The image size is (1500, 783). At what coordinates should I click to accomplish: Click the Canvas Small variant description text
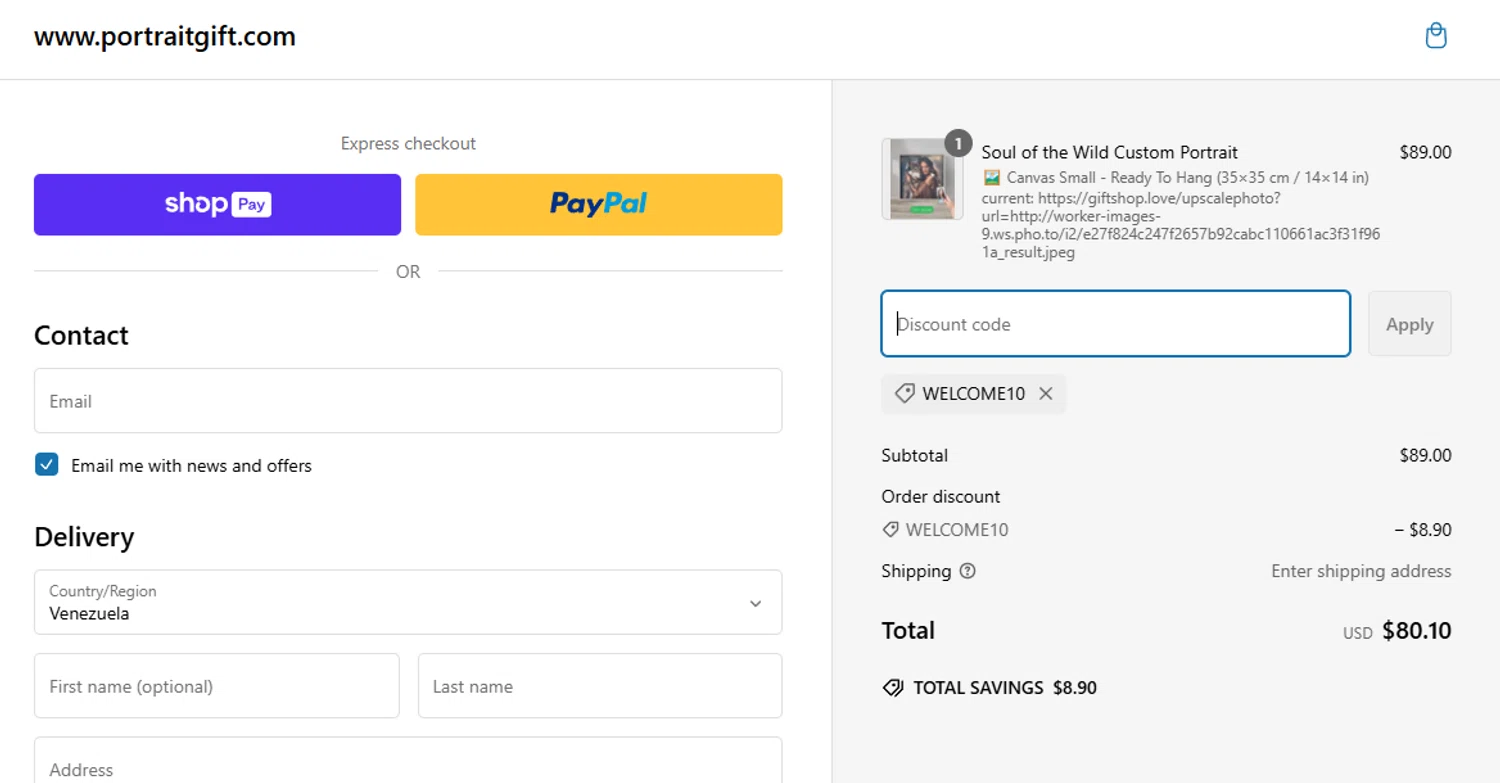point(1176,177)
